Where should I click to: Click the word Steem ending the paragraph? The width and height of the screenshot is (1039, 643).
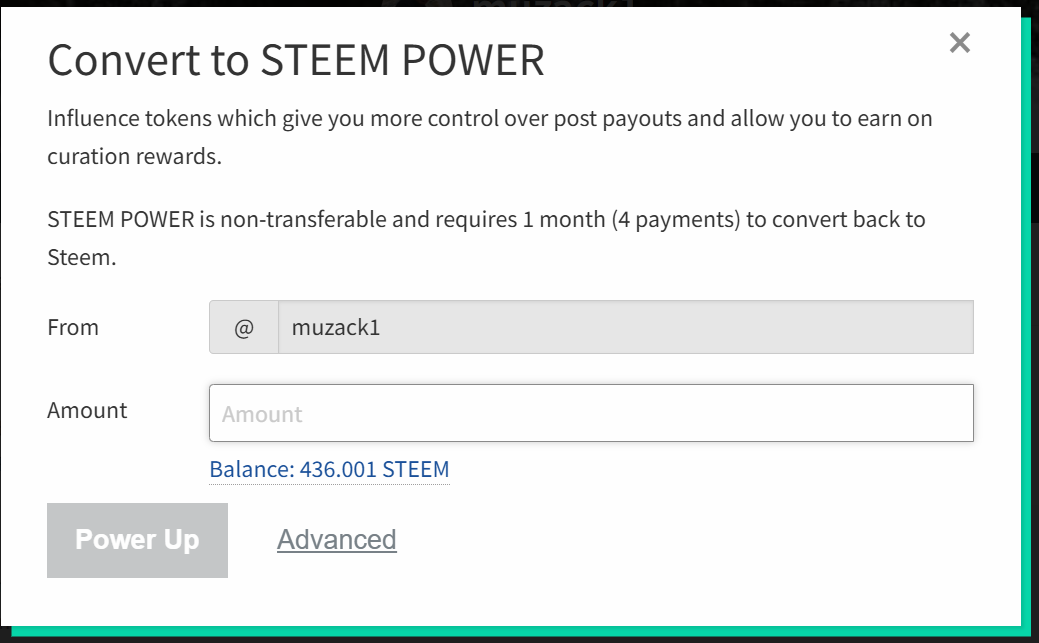[x=81, y=257]
